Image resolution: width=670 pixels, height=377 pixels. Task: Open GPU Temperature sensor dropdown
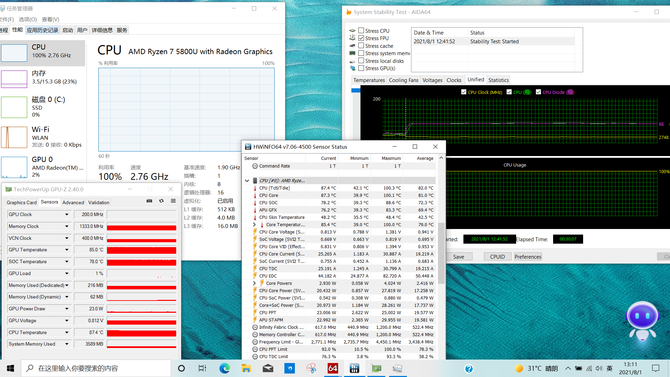[x=67, y=250]
